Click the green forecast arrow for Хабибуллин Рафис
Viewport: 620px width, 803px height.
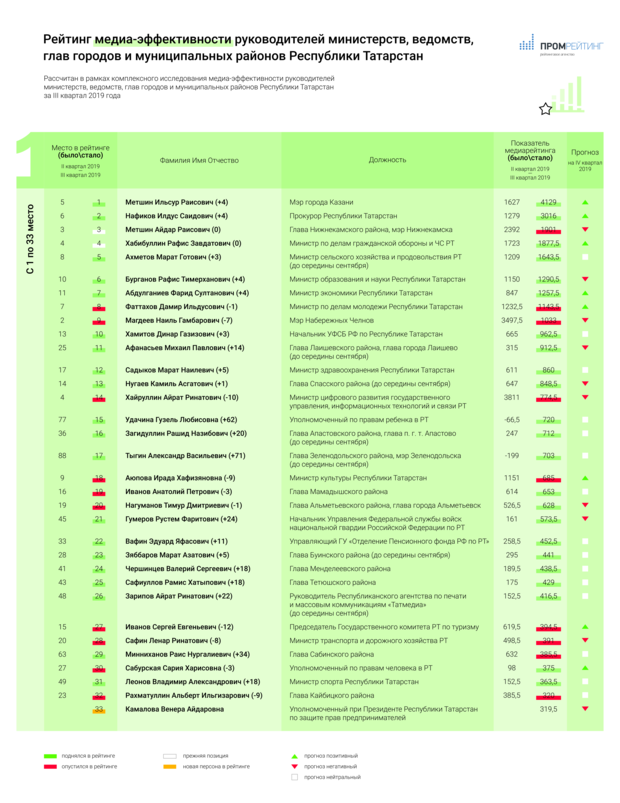pos(585,243)
